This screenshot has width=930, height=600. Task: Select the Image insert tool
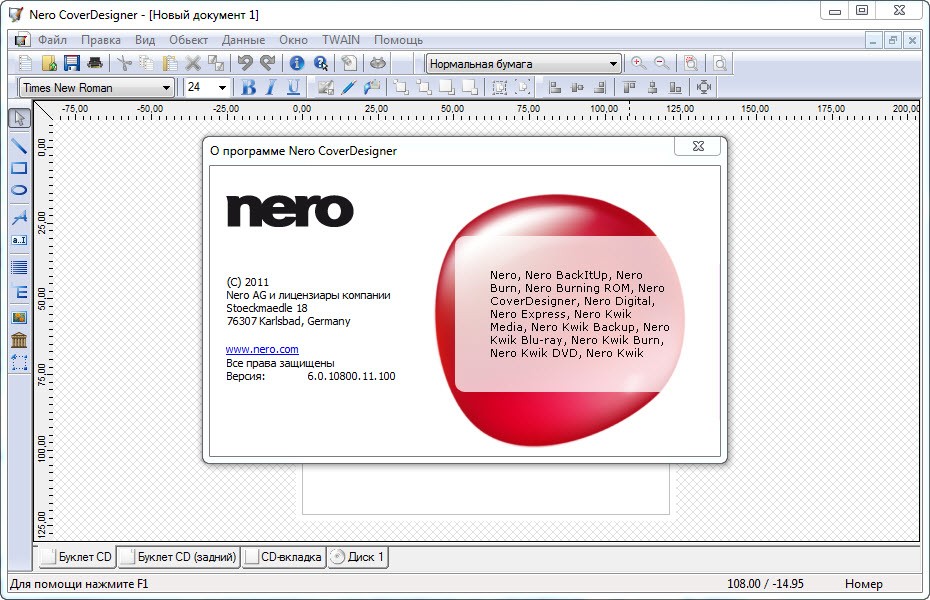point(19,318)
